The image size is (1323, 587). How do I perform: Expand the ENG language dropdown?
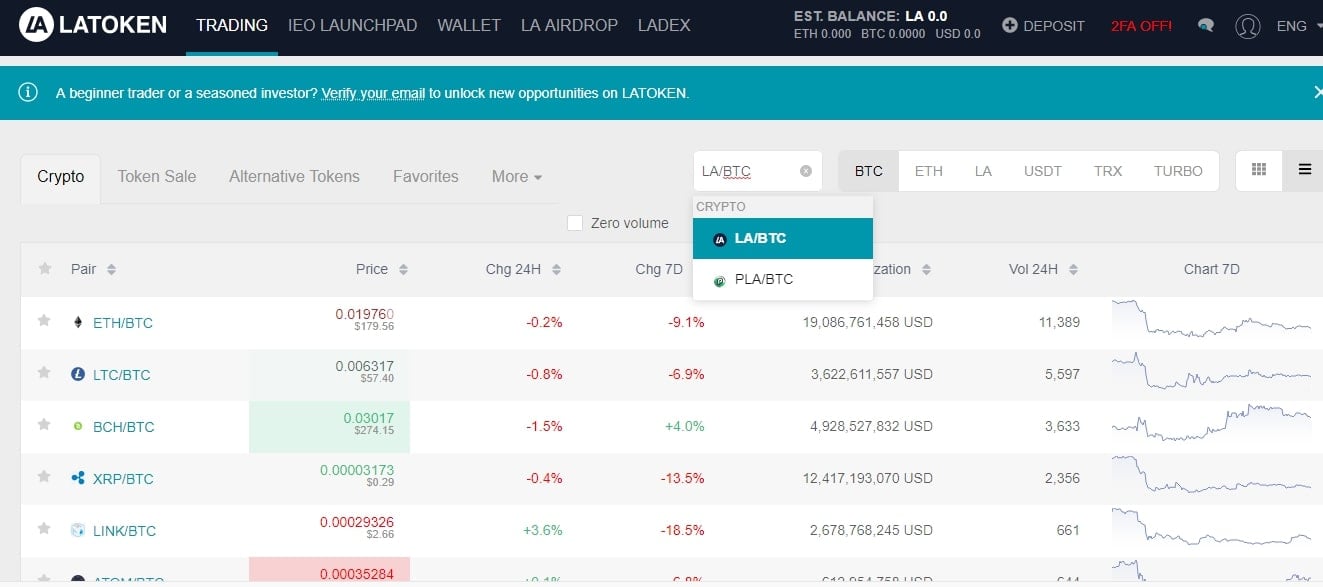pos(1298,26)
